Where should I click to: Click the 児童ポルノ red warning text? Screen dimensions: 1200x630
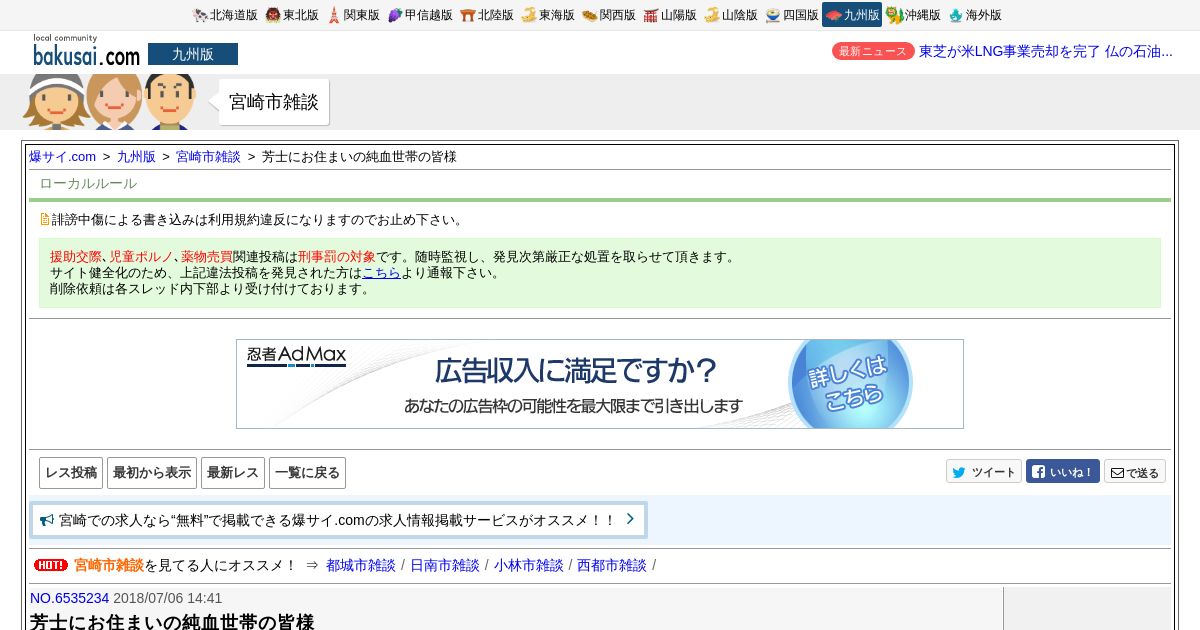coord(141,257)
